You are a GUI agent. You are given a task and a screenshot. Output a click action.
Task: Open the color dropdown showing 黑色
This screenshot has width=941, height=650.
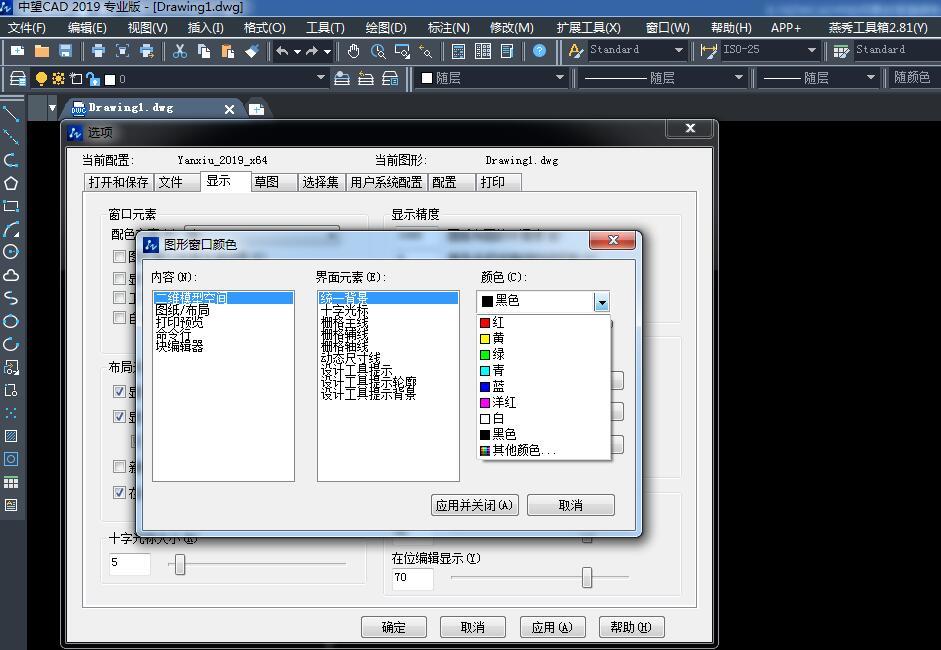pos(601,301)
